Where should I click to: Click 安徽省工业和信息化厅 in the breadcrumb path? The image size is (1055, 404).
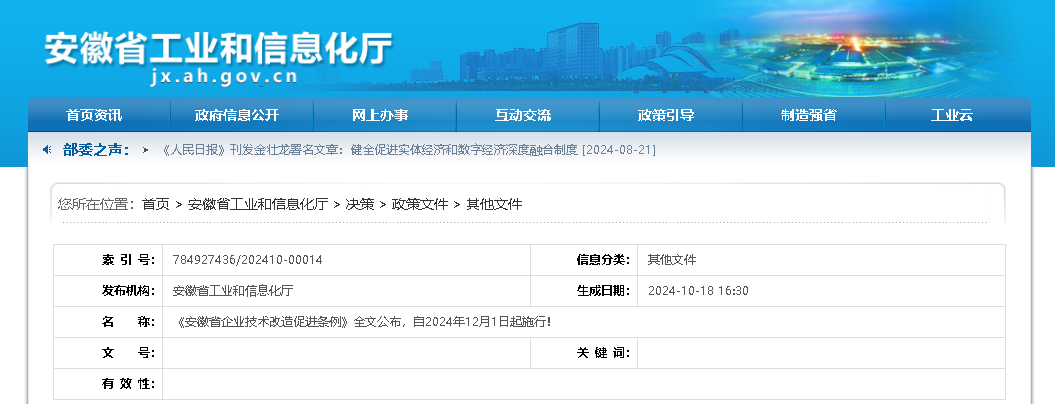(258, 204)
